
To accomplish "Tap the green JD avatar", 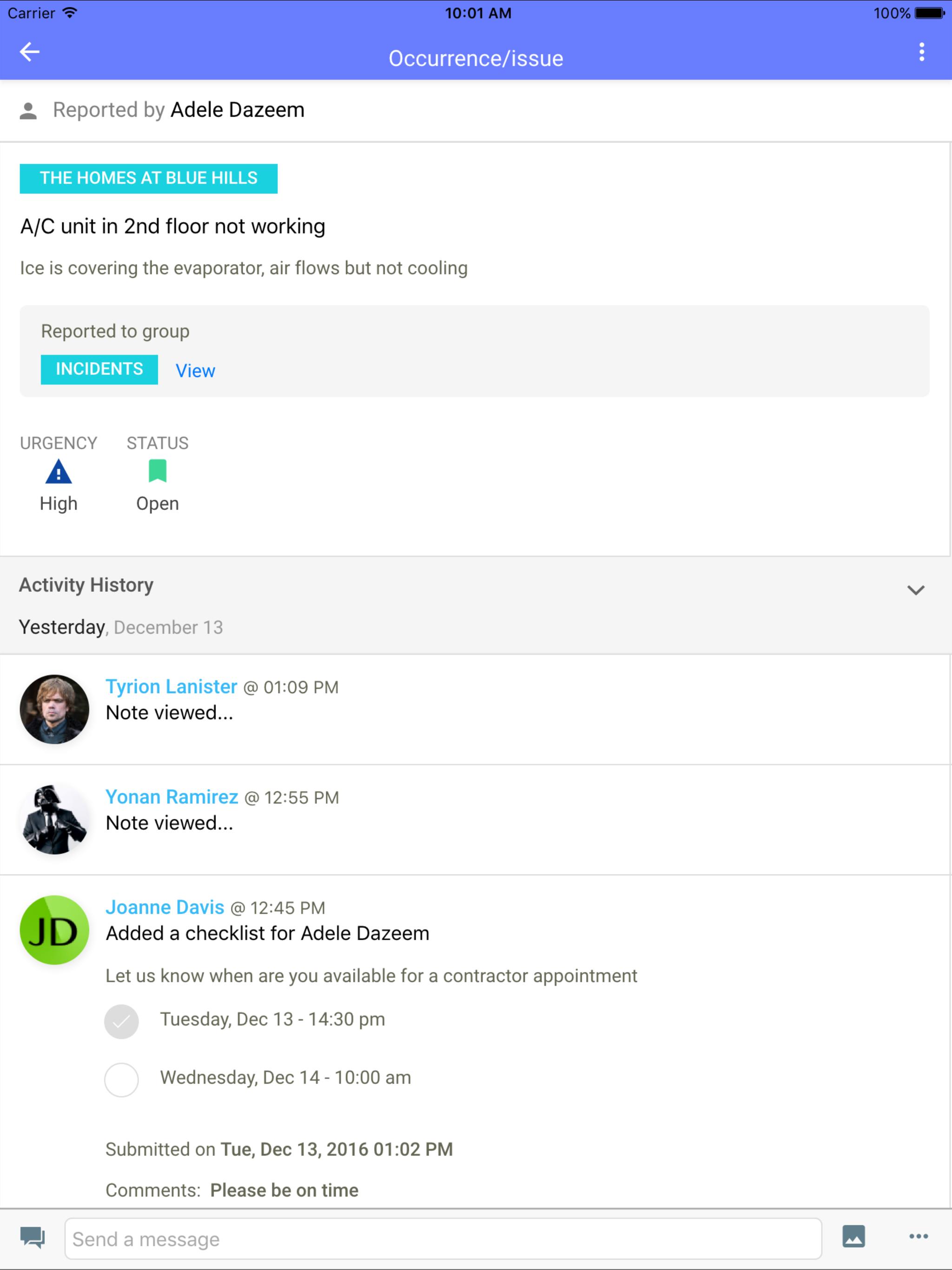I will pos(54,930).
